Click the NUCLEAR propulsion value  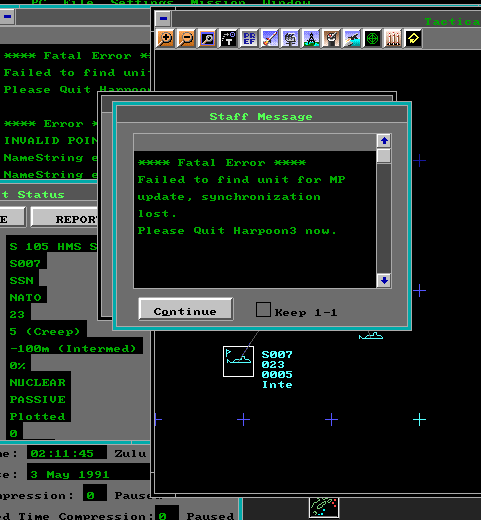39,382
